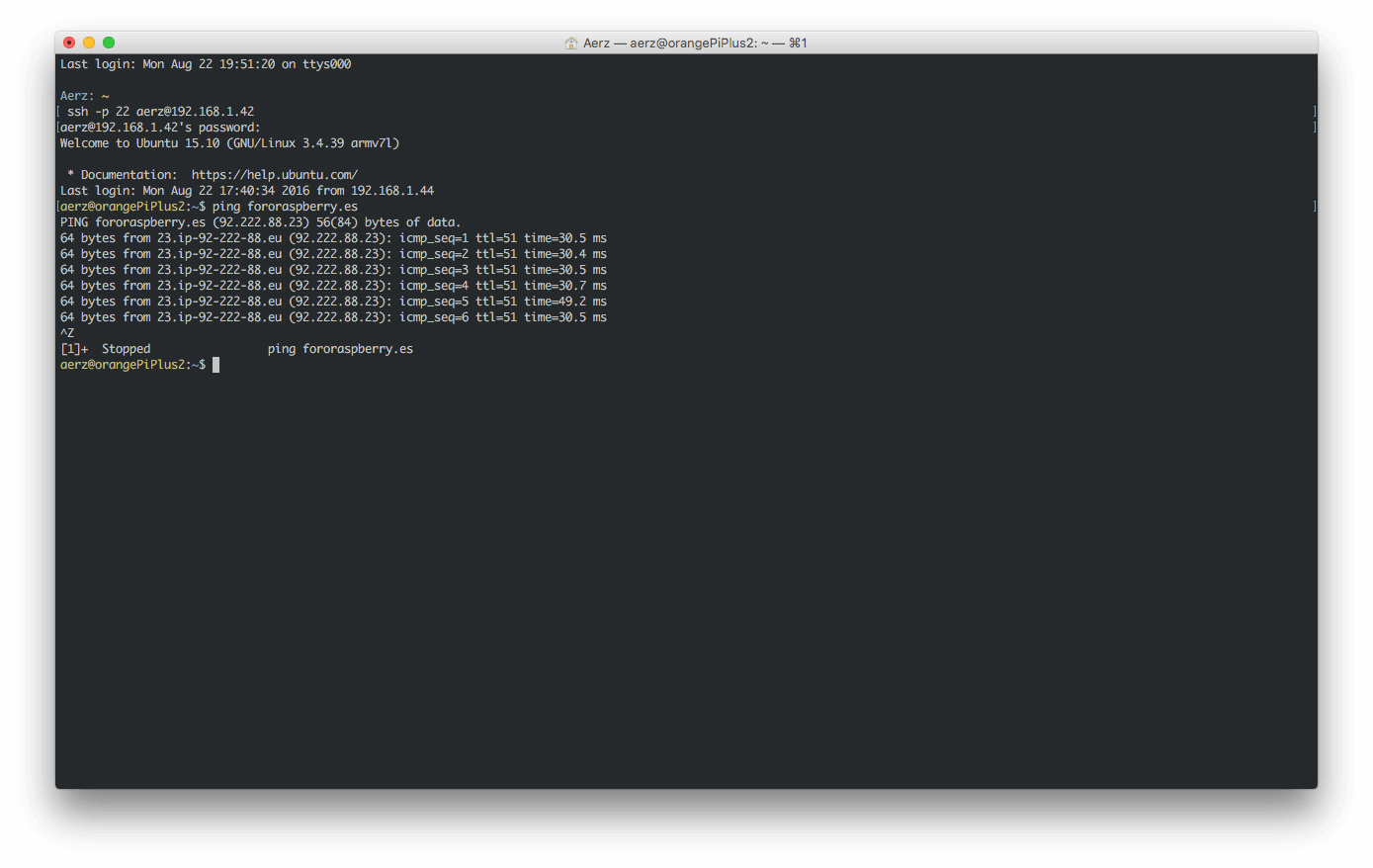Click the block cursor at the active prompt
1373x868 pixels.
215,365
